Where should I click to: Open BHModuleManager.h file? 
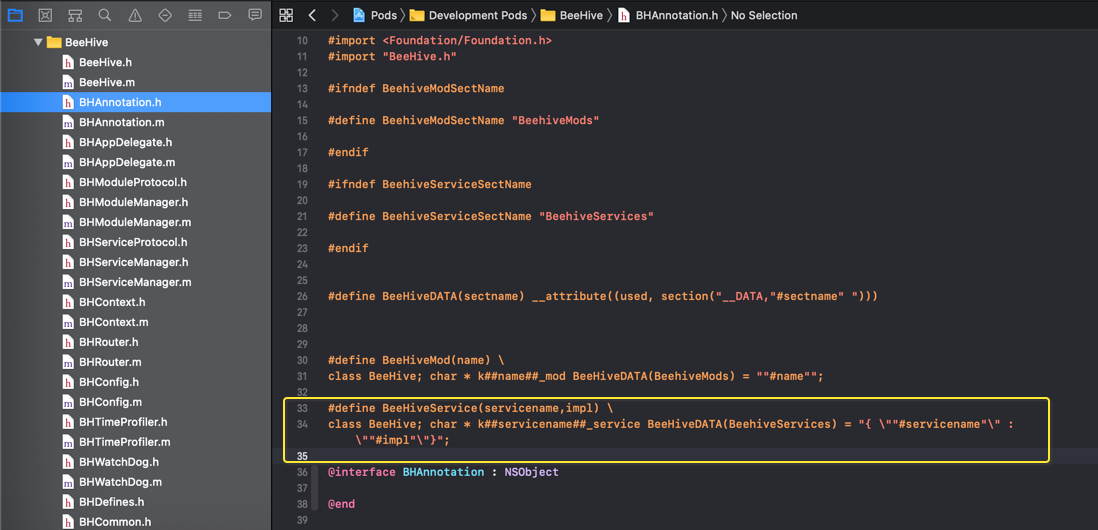tap(136, 202)
